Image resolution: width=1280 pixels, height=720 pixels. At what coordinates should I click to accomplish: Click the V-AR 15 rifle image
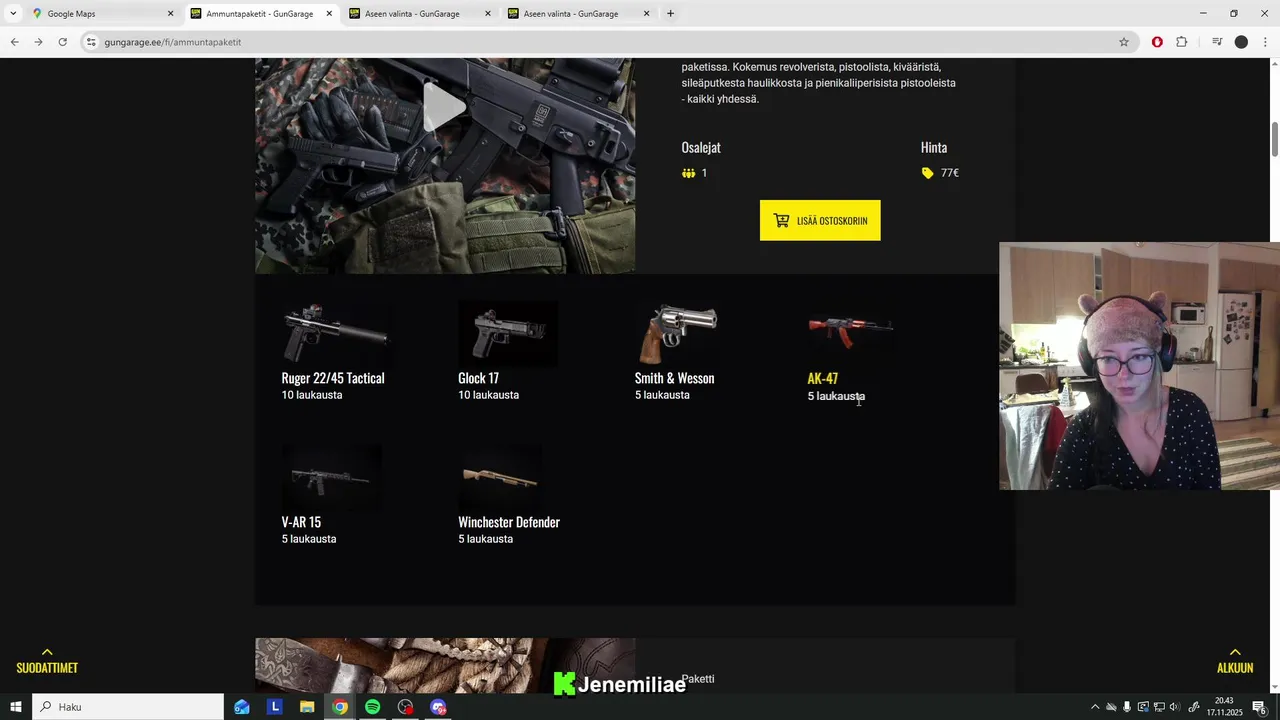pyautogui.click(x=331, y=478)
